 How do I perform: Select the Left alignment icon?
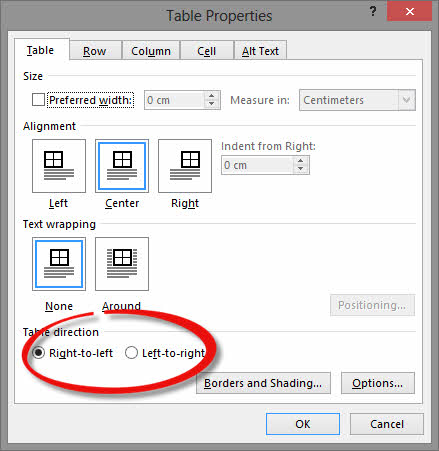click(59, 166)
